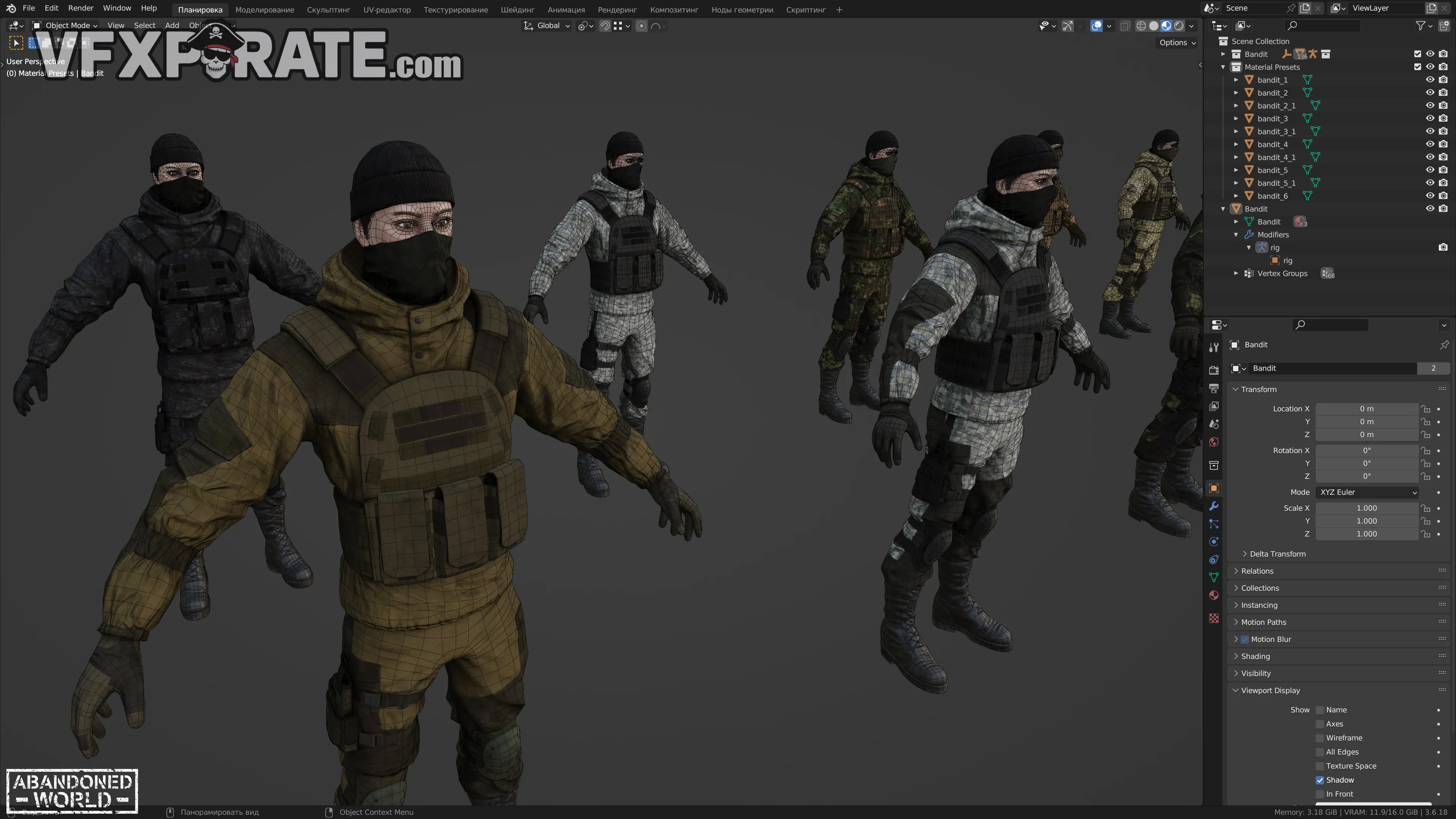This screenshot has height=819, width=1456.
Task: Toggle viewport gizmos display
Action: click(x=1067, y=26)
